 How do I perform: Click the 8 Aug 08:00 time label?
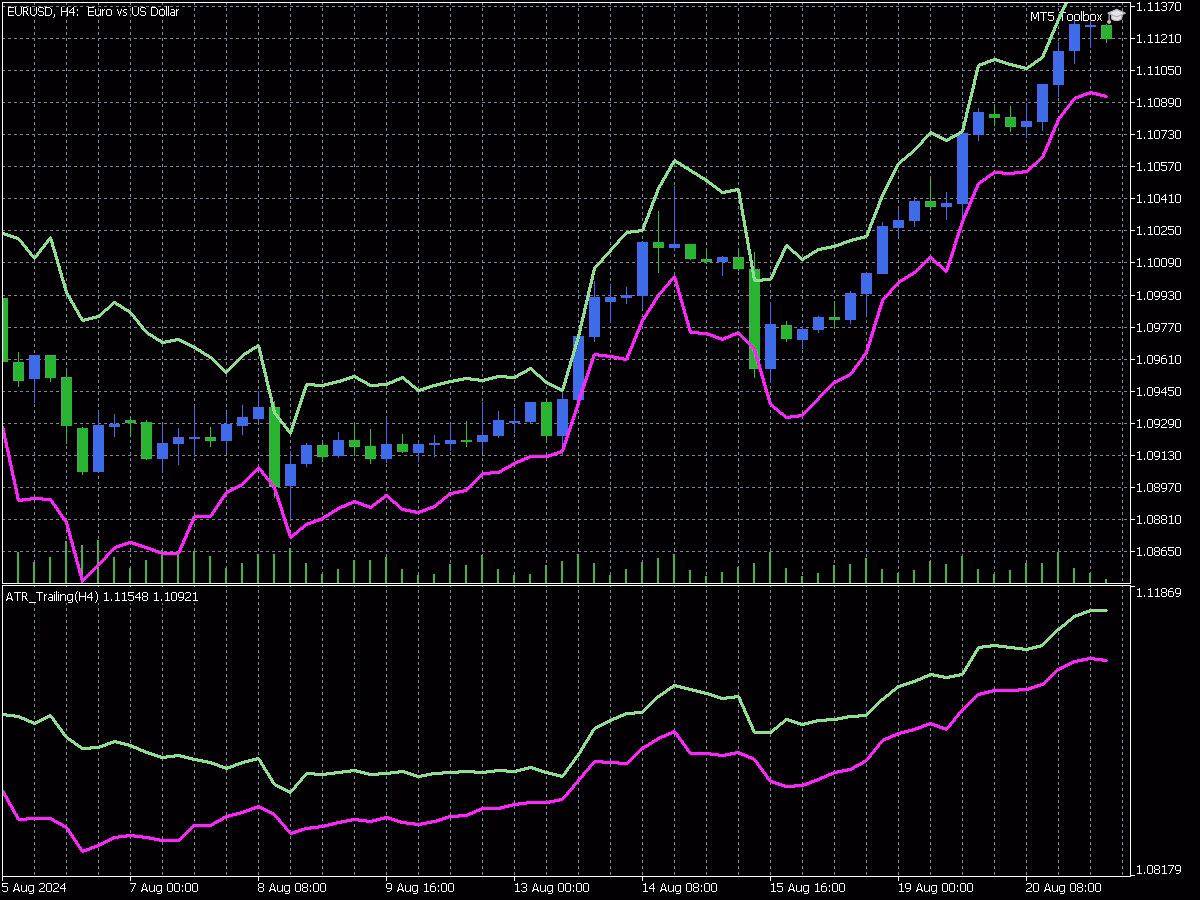pyautogui.click(x=293, y=887)
